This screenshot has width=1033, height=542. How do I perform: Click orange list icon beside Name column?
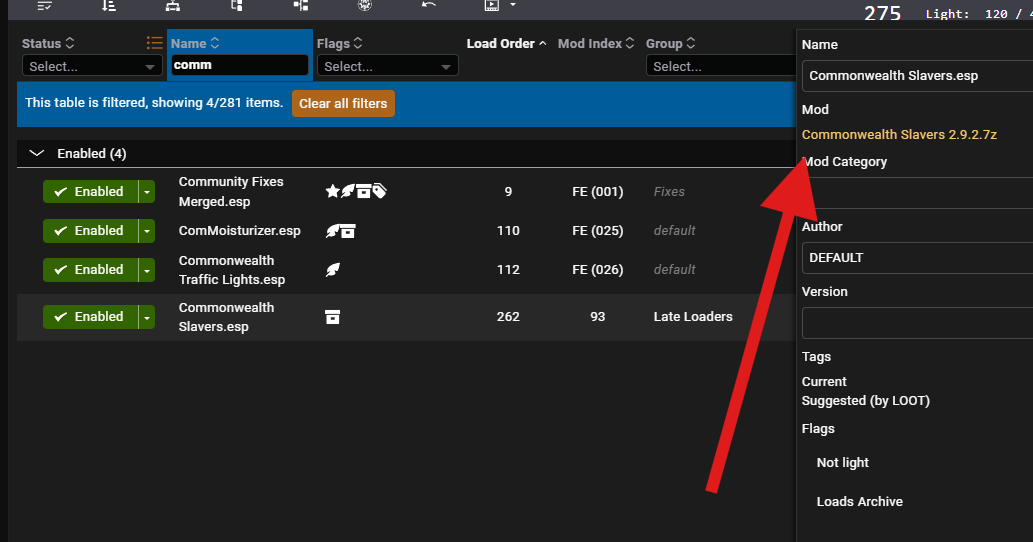[154, 43]
